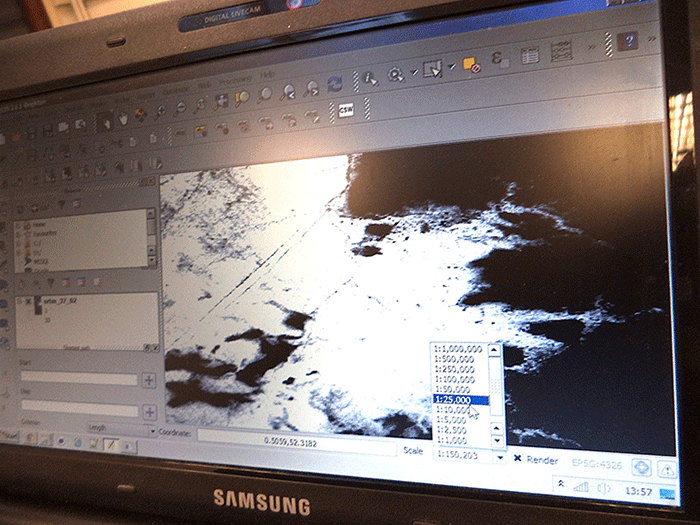The height and width of the screenshot is (525, 700).
Task: Open the help question mark icon
Action: tap(627, 42)
